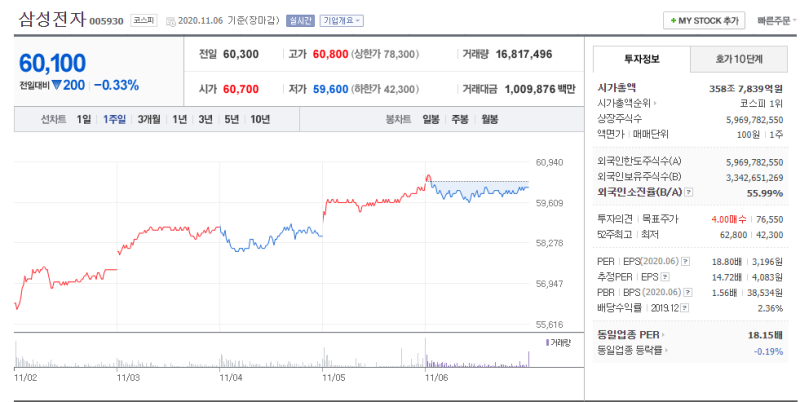Click the help icon next to PBR BPS(2020.06)
The width and height of the screenshot is (800, 402).
pos(688,292)
